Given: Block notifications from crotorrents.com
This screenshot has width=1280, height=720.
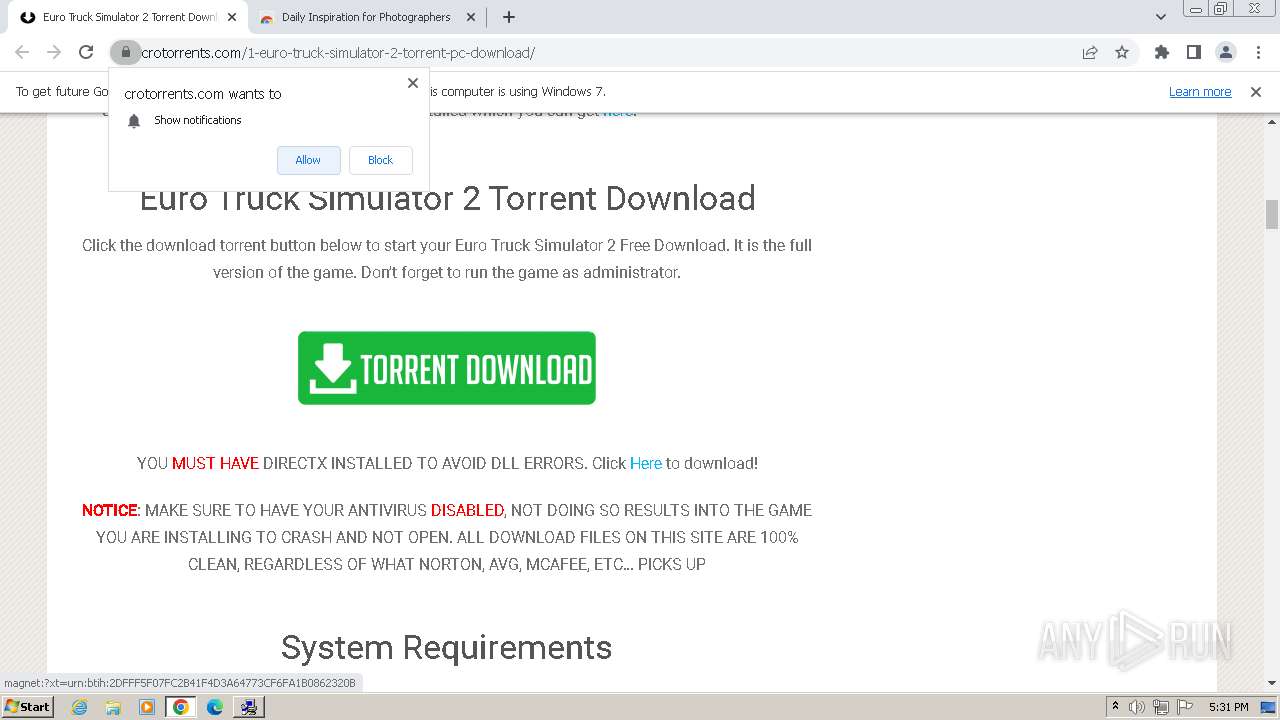Looking at the screenshot, I should point(380,160).
